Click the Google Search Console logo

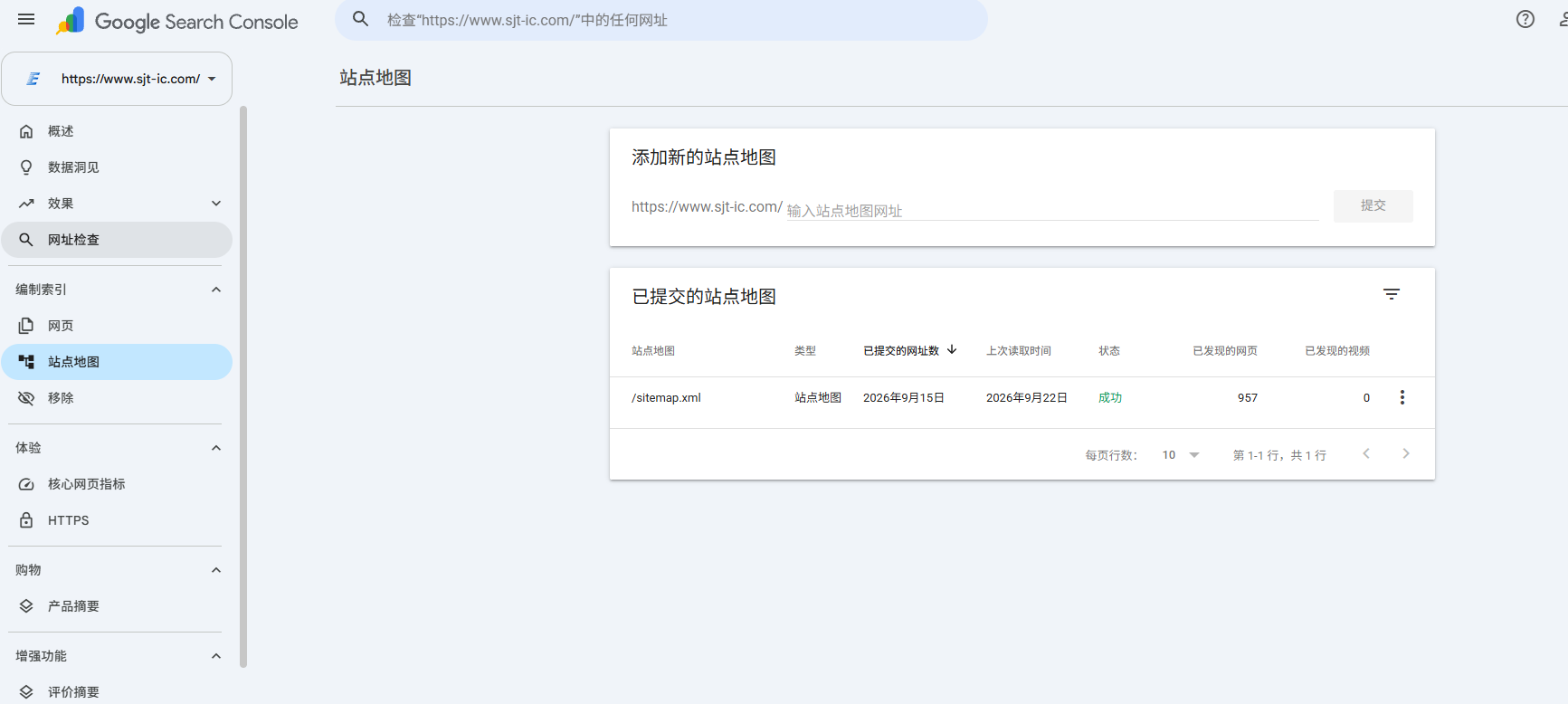(177, 21)
